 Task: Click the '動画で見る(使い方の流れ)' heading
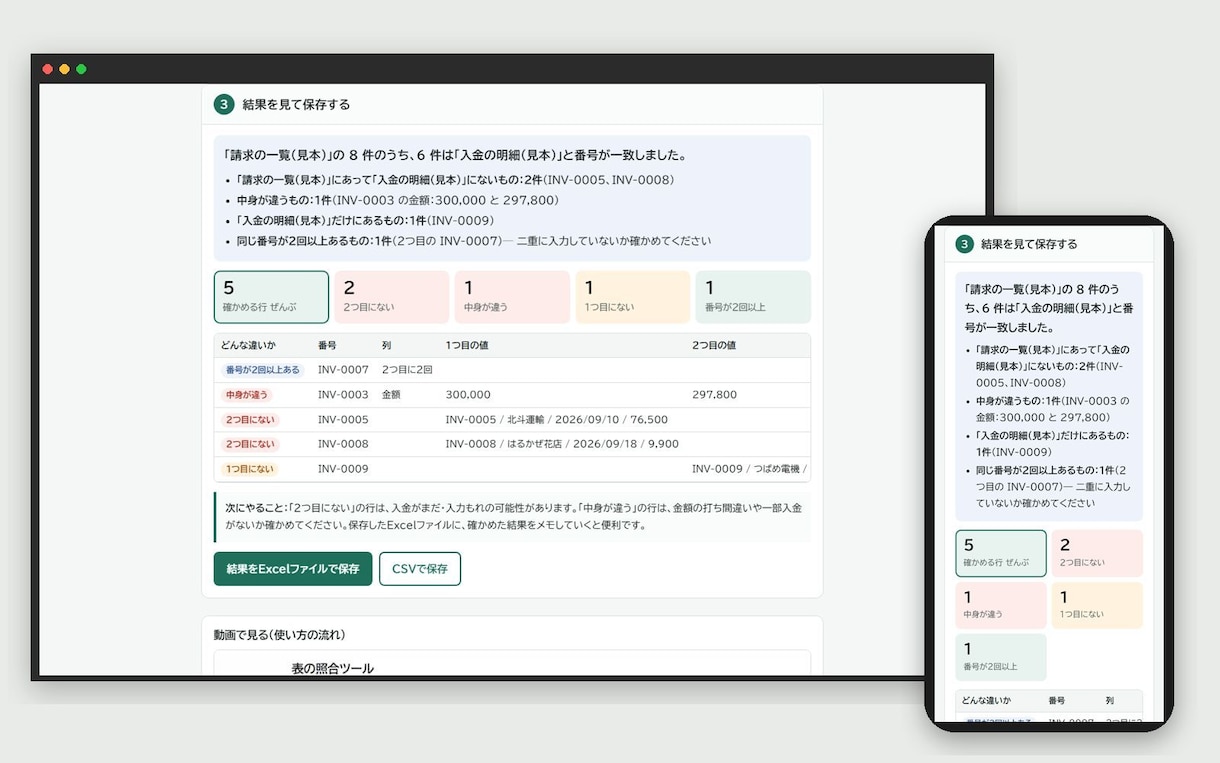[280, 635]
